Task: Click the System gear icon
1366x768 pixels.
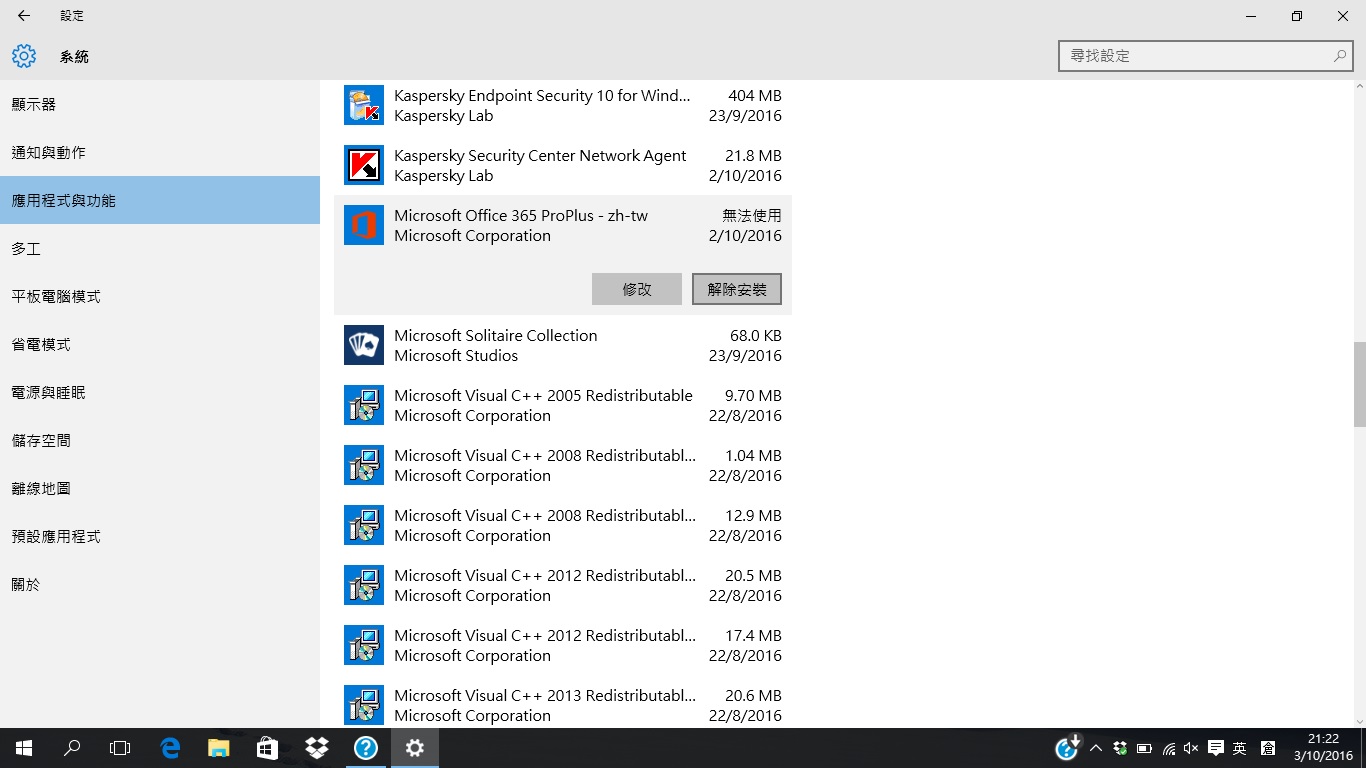Action: [24, 56]
